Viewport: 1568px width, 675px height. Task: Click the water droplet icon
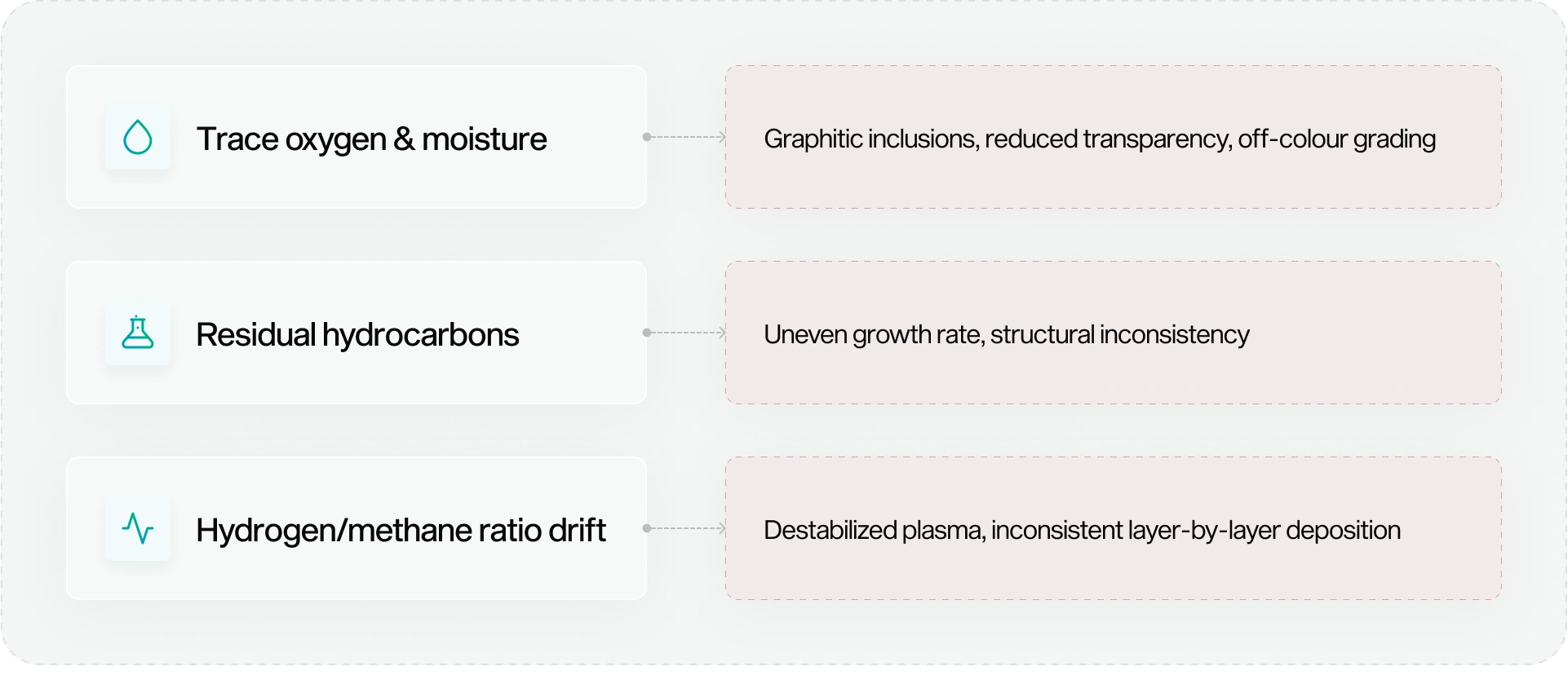(138, 137)
